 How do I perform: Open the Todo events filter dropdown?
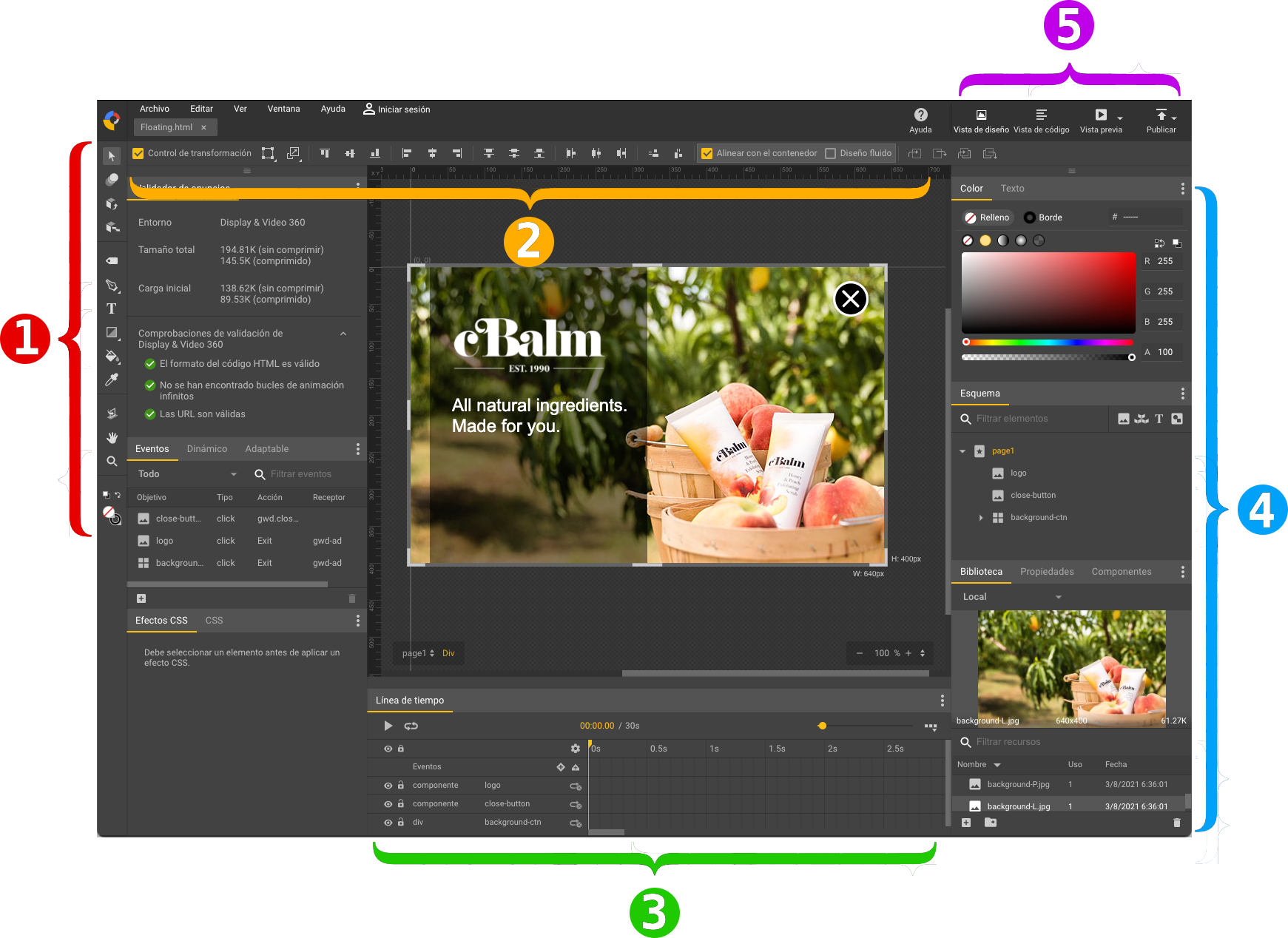click(185, 473)
